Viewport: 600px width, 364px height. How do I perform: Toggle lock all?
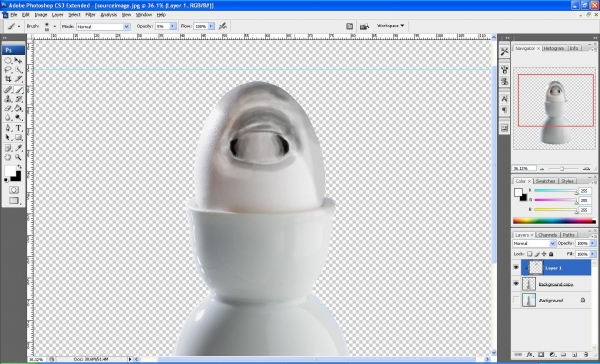tap(551, 254)
